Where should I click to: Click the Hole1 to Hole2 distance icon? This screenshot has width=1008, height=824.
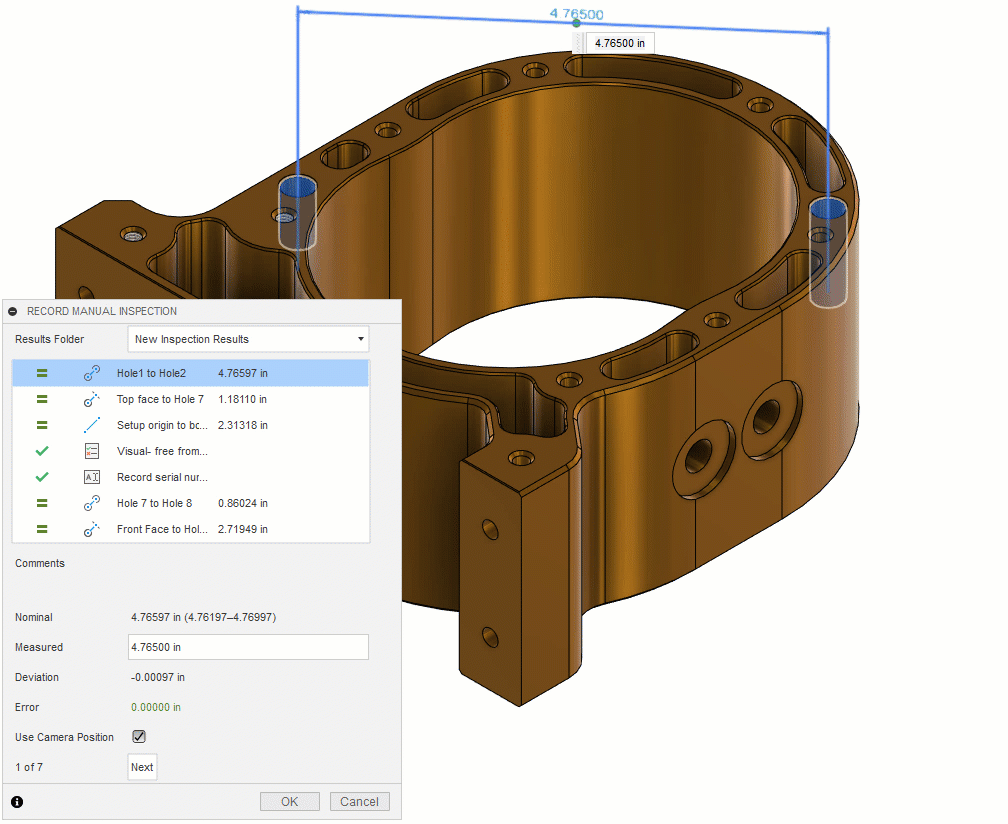[x=92, y=373]
